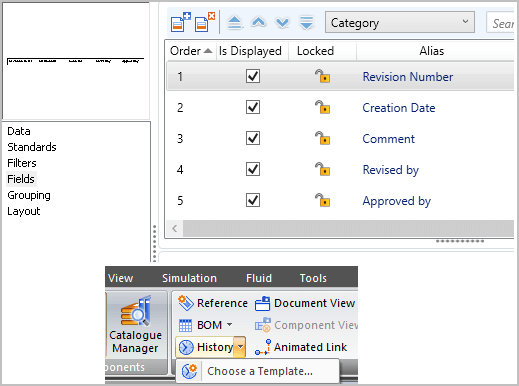This screenshot has height=386, width=519.
Task: Select the Comment alias
Action: [389, 139]
